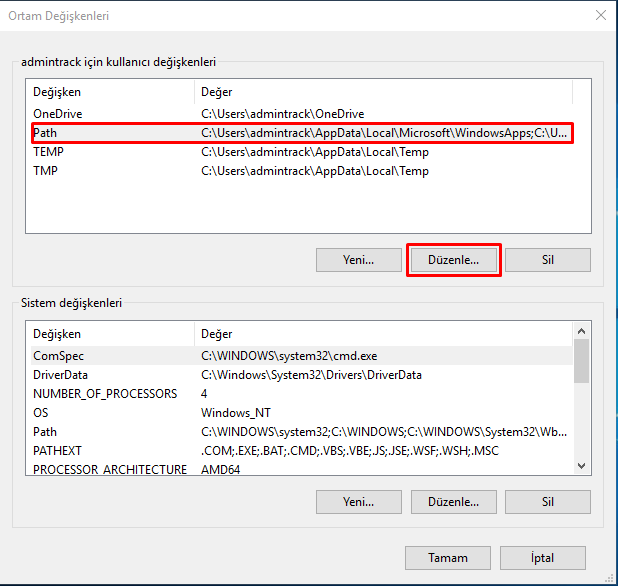Select the OneDrive user variable row
Screen dimensions: 618x586
pos(57,114)
